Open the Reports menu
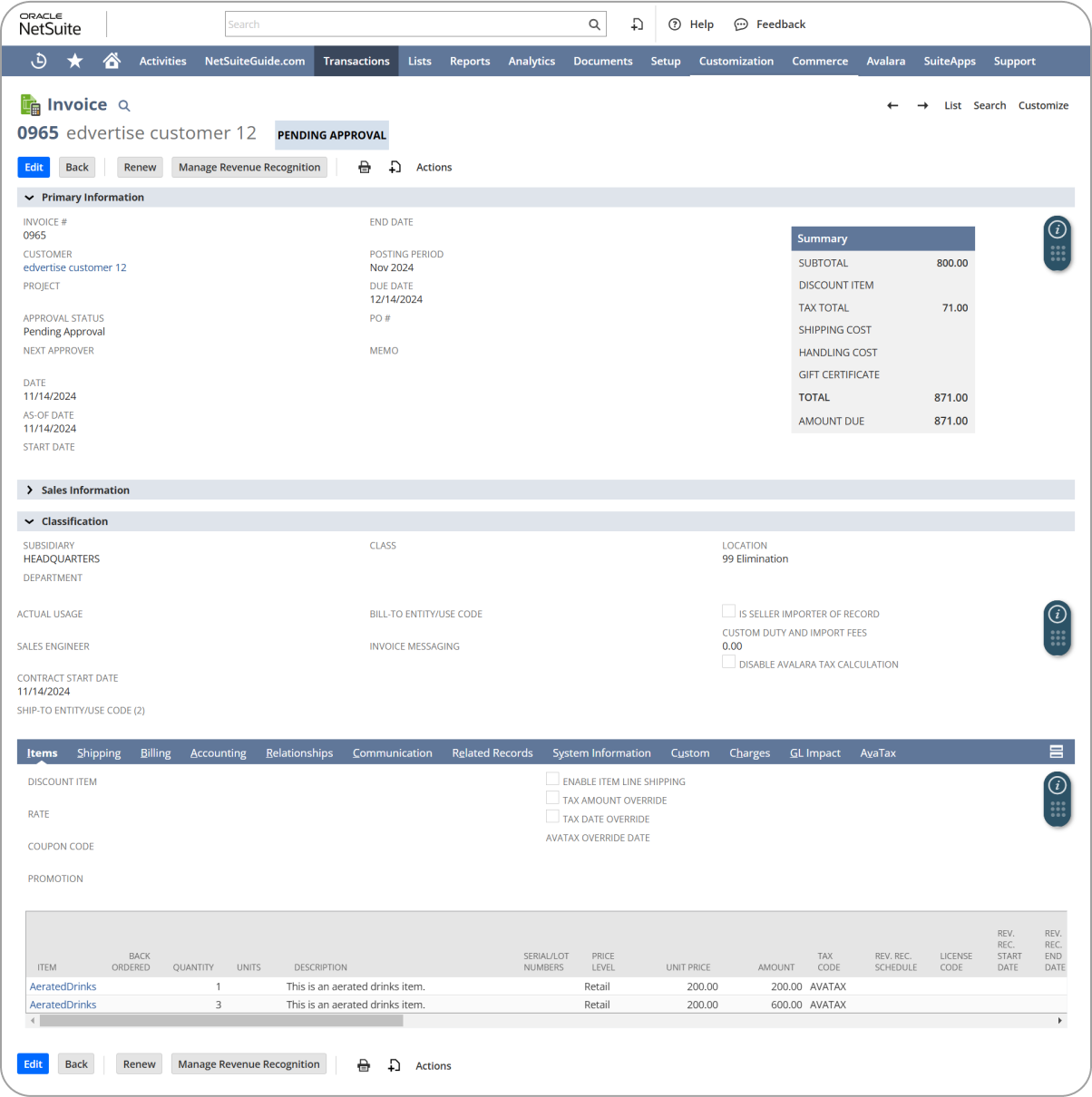 (470, 61)
